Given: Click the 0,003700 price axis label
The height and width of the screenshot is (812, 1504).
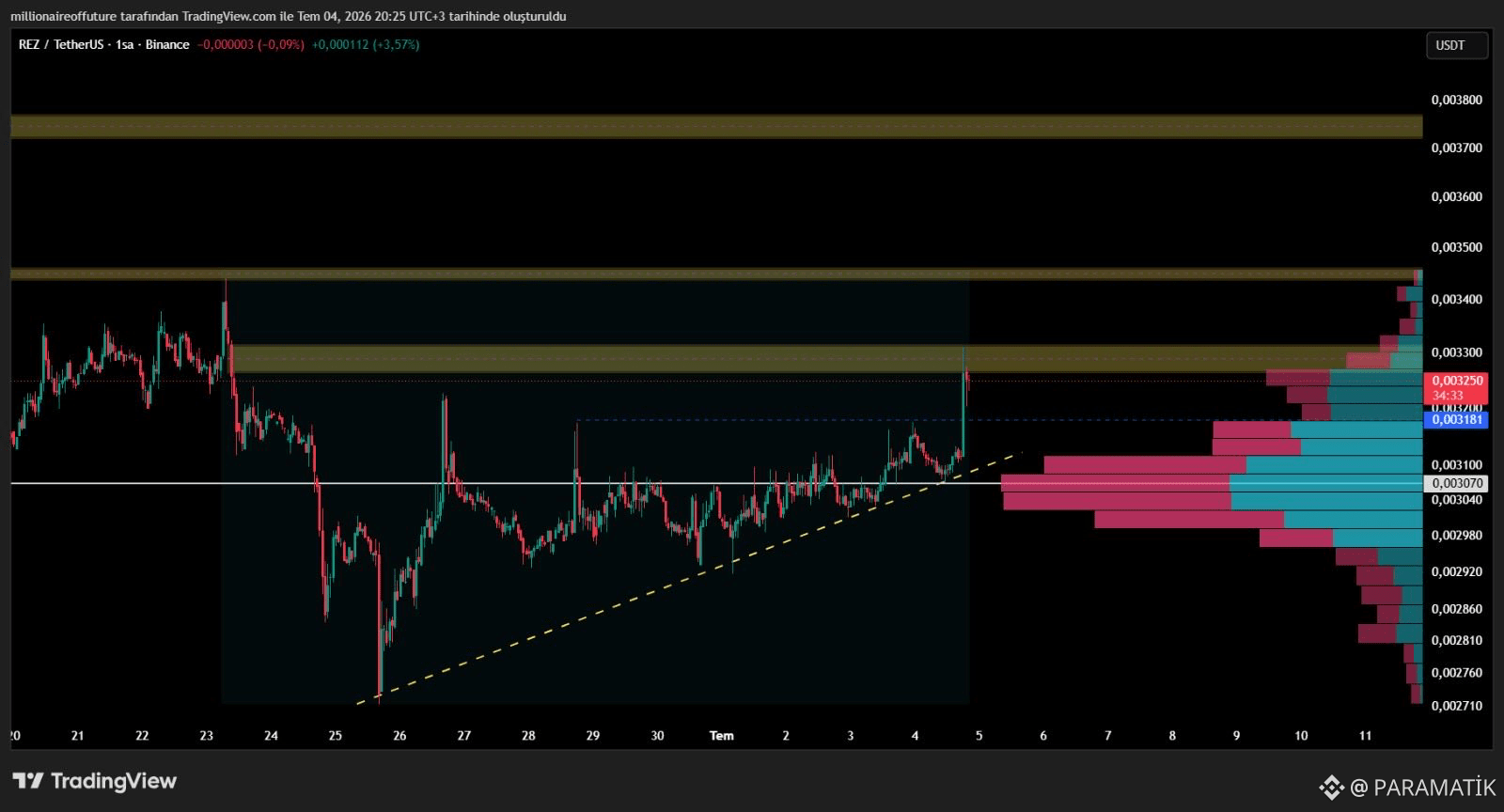Looking at the screenshot, I should (x=1456, y=148).
